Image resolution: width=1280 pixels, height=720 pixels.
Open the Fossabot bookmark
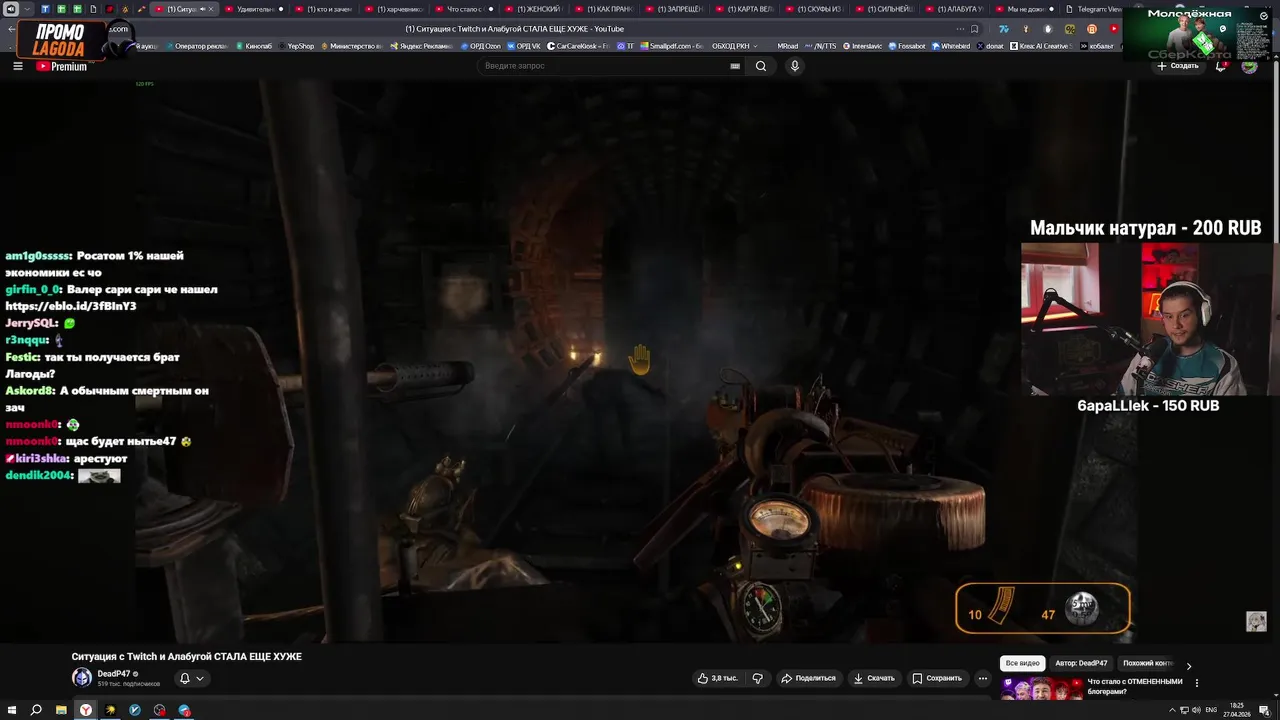pos(906,46)
